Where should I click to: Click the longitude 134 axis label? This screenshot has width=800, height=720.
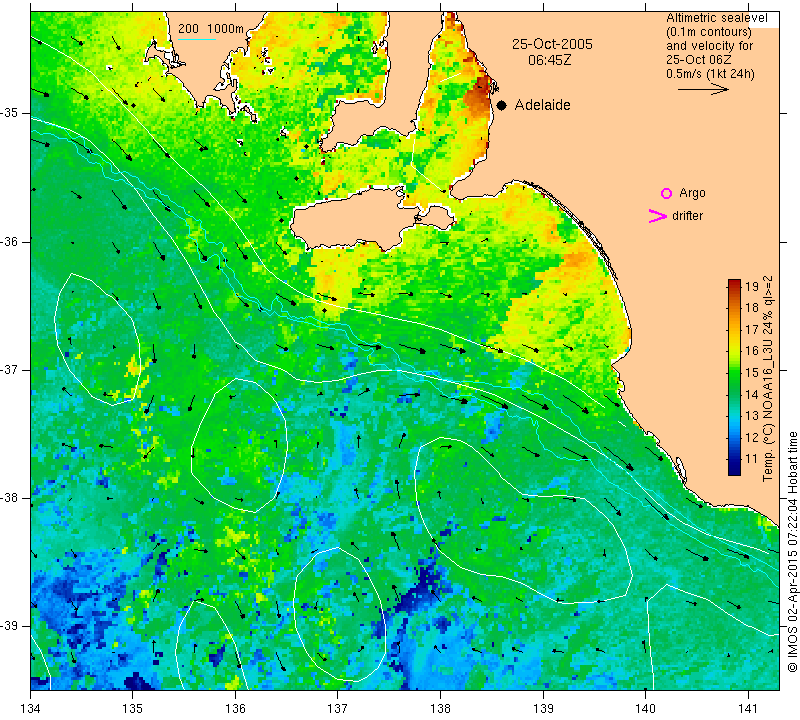click(x=31, y=709)
